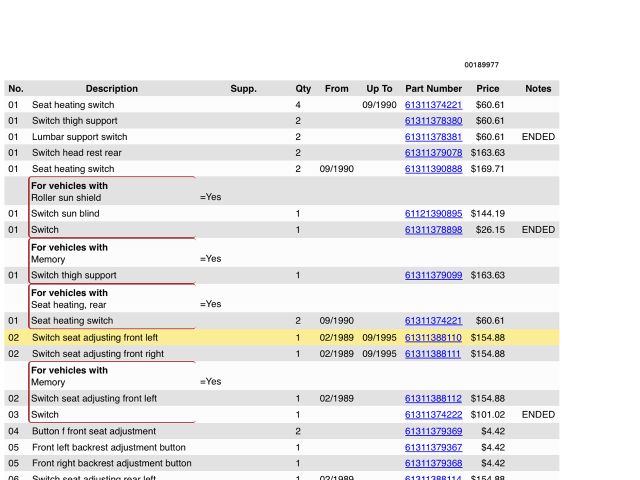Click the Part Number column header

[433, 89]
